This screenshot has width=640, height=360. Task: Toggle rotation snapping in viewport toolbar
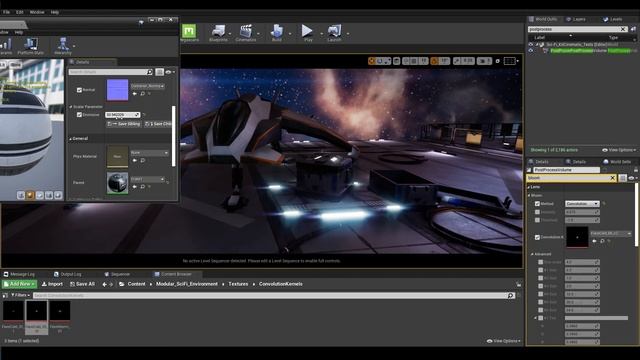click(435, 61)
